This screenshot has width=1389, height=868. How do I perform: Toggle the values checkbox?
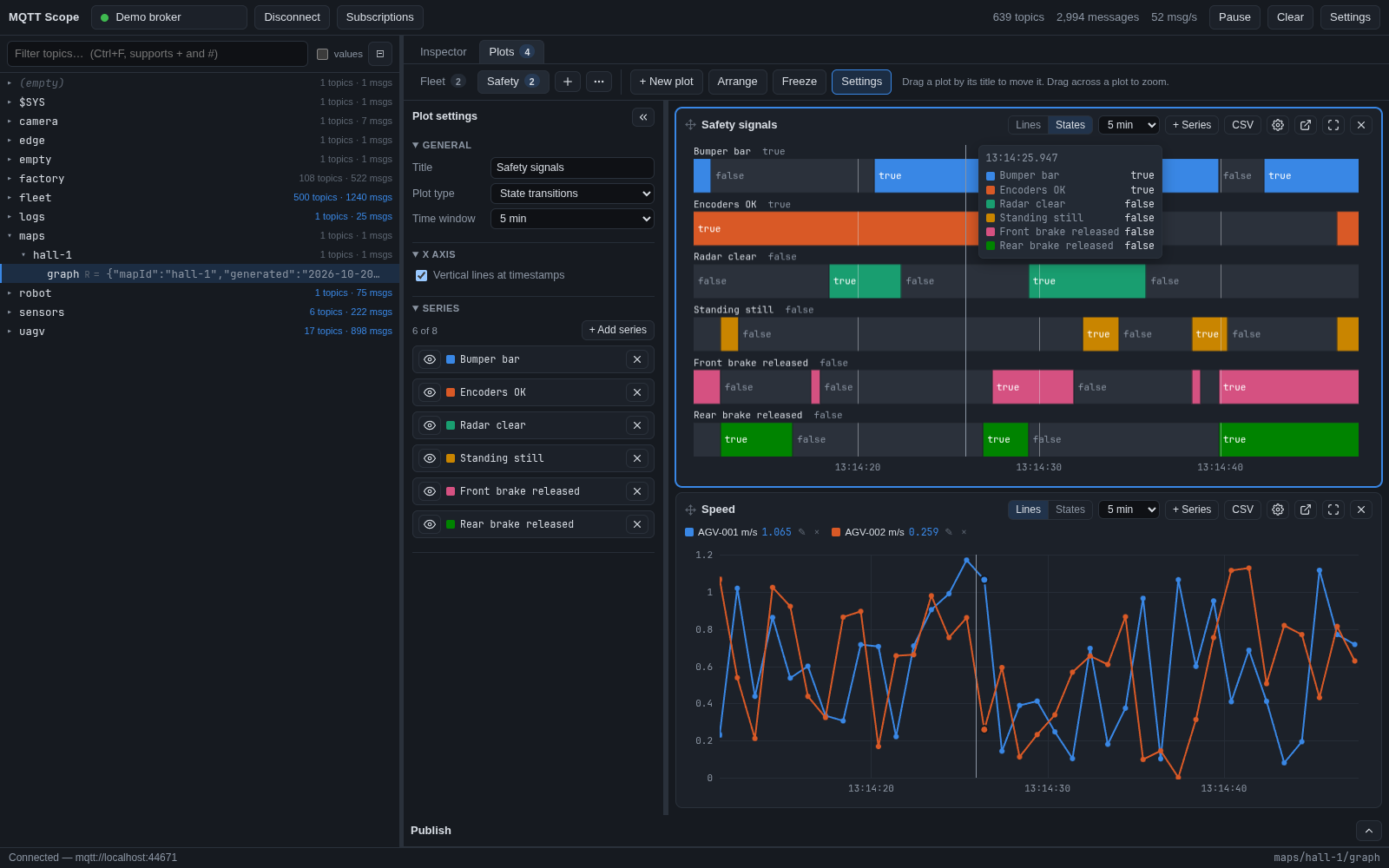[x=323, y=54]
